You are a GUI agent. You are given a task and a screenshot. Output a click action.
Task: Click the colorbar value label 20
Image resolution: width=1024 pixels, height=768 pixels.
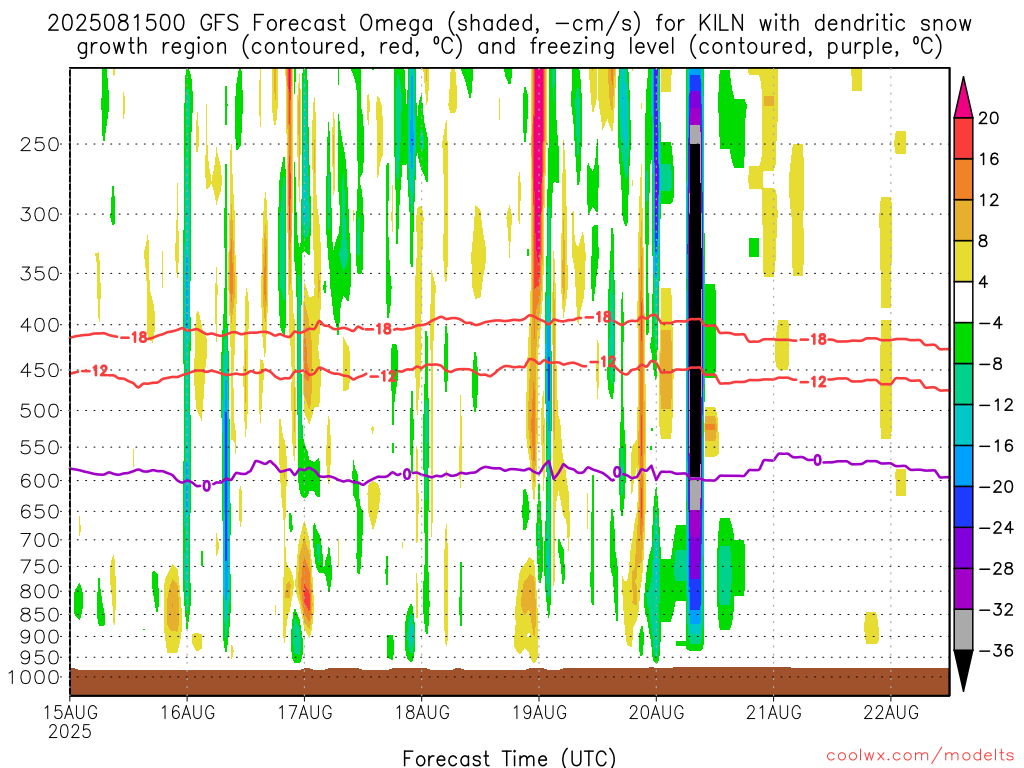(x=989, y=118)
